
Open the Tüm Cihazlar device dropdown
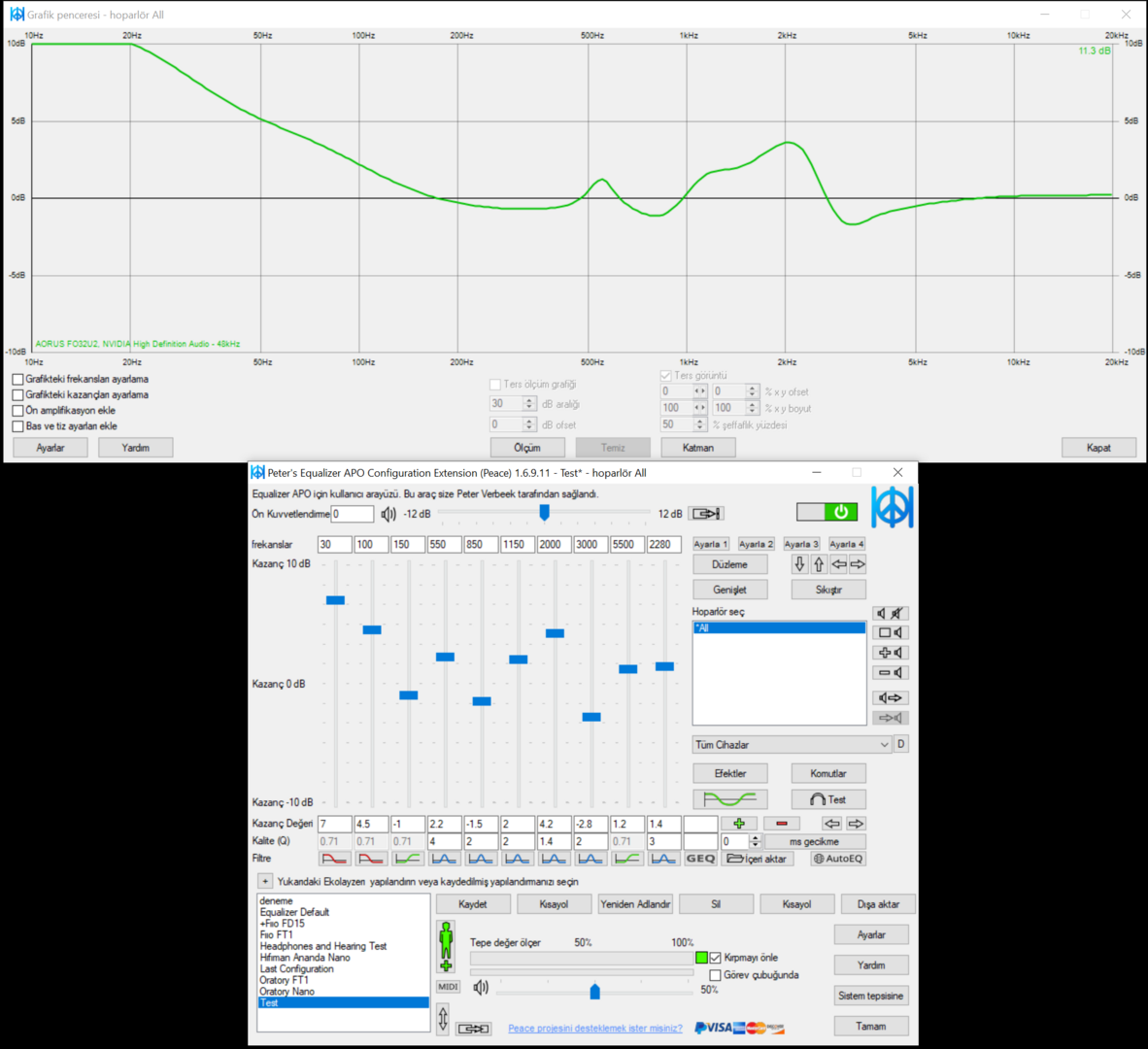point(792,744)
